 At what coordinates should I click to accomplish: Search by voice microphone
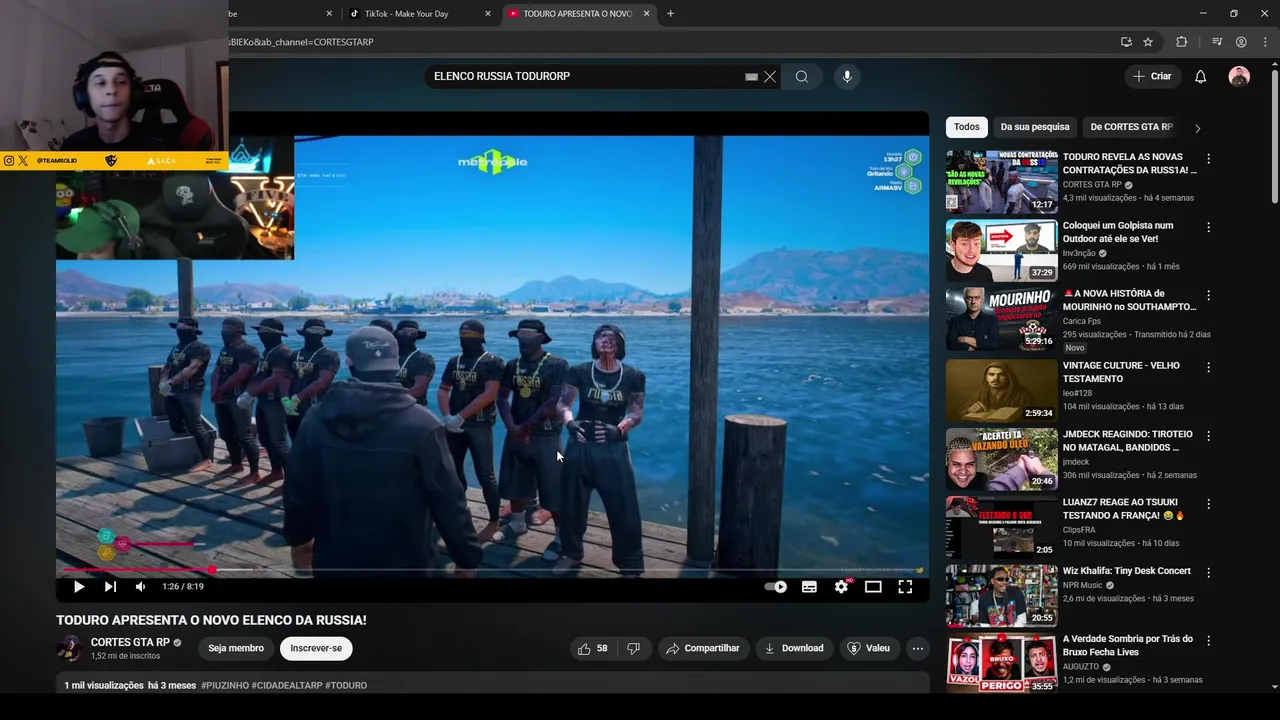(847, 77)
